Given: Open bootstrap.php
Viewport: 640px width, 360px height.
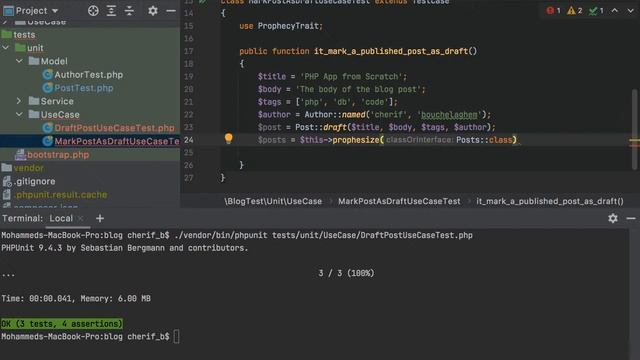Looking at the screenshot, I should pos(58,155).
